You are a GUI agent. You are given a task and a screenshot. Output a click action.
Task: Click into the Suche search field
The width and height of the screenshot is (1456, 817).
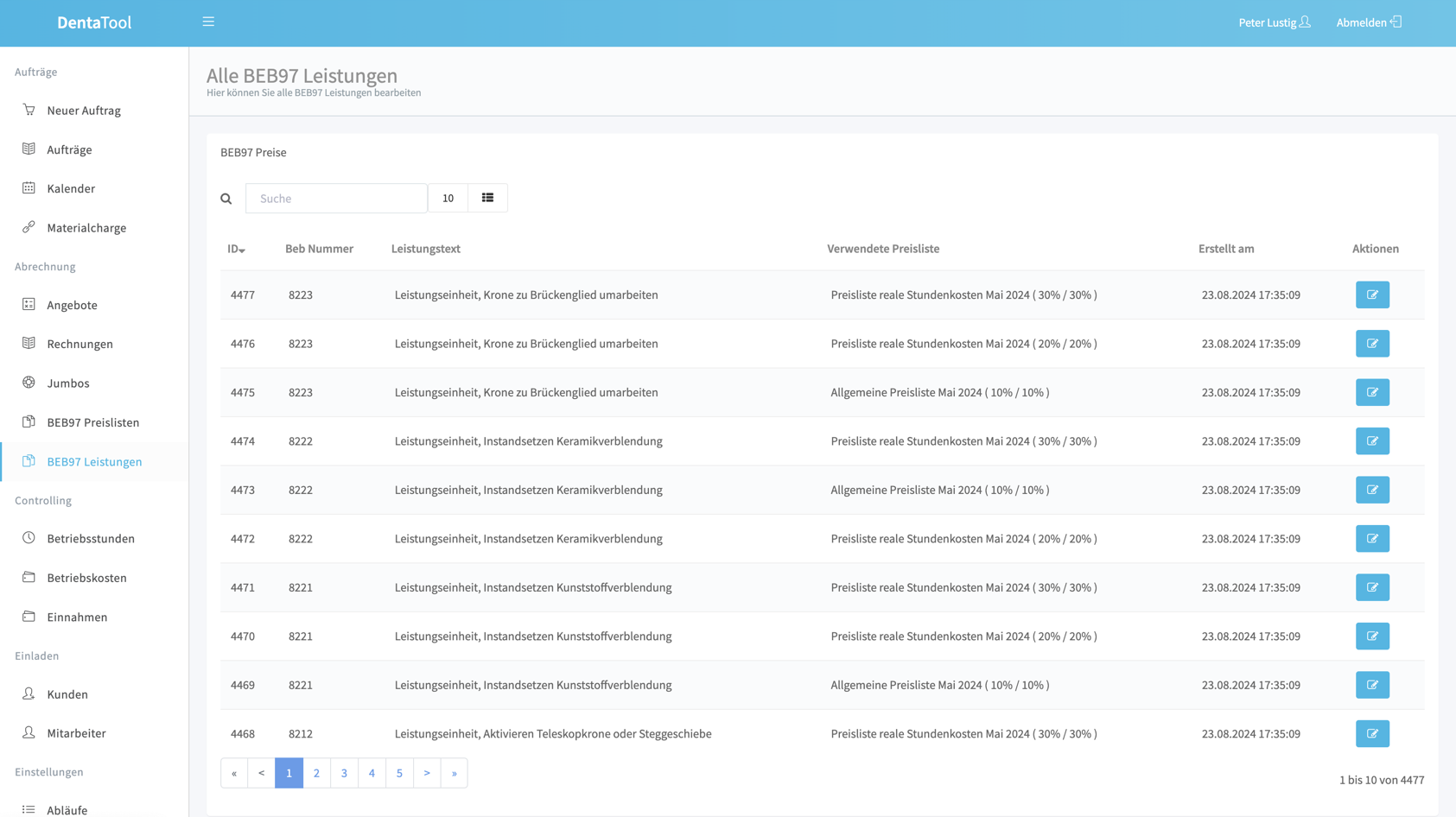click(336, 198)
